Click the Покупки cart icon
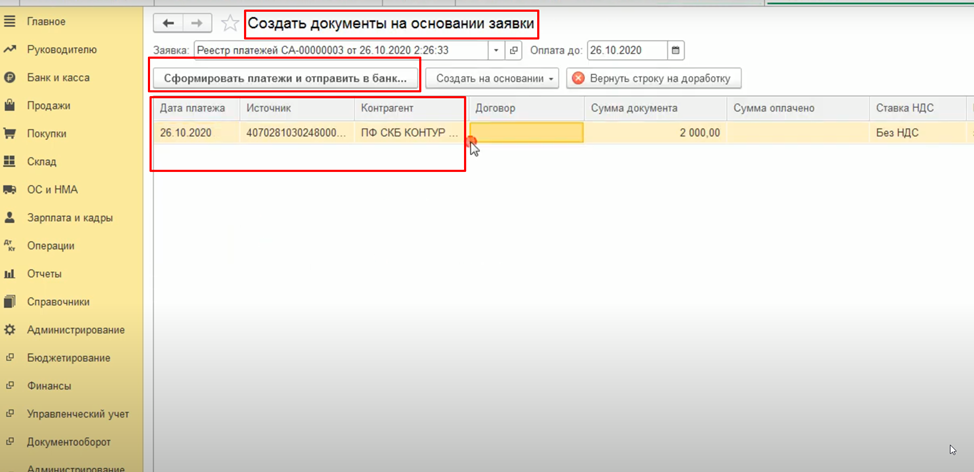This screenshot has height=472, width=974. pos(9,134)
